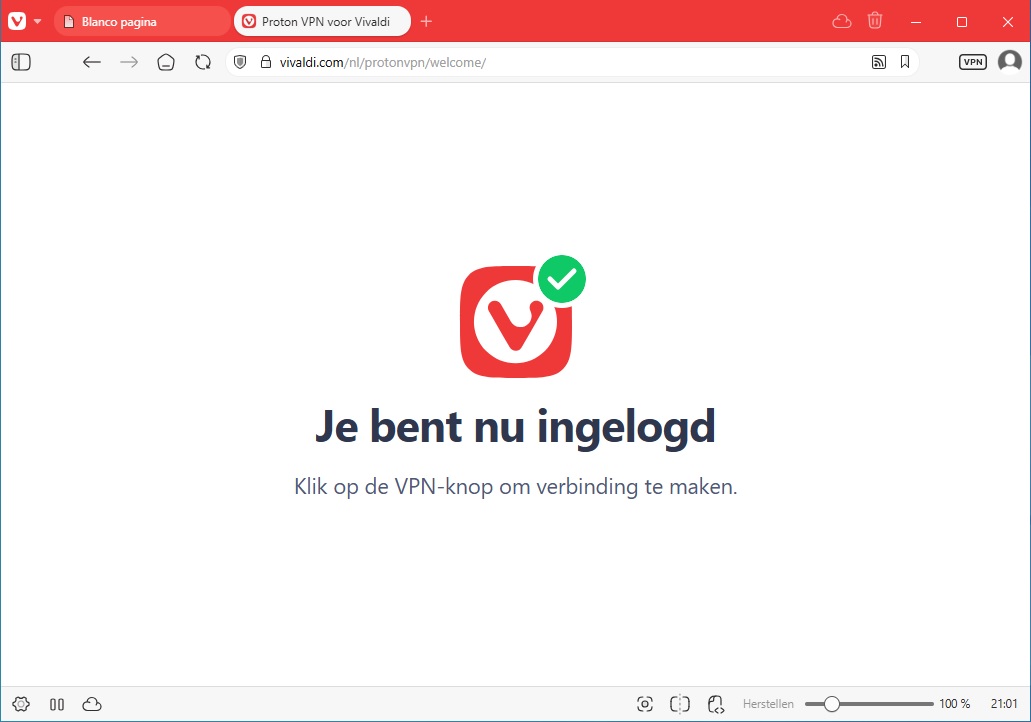The image size is (1031, 722).
Task: Open the page feeds RSS icon
Action: (x=879, y=62)
